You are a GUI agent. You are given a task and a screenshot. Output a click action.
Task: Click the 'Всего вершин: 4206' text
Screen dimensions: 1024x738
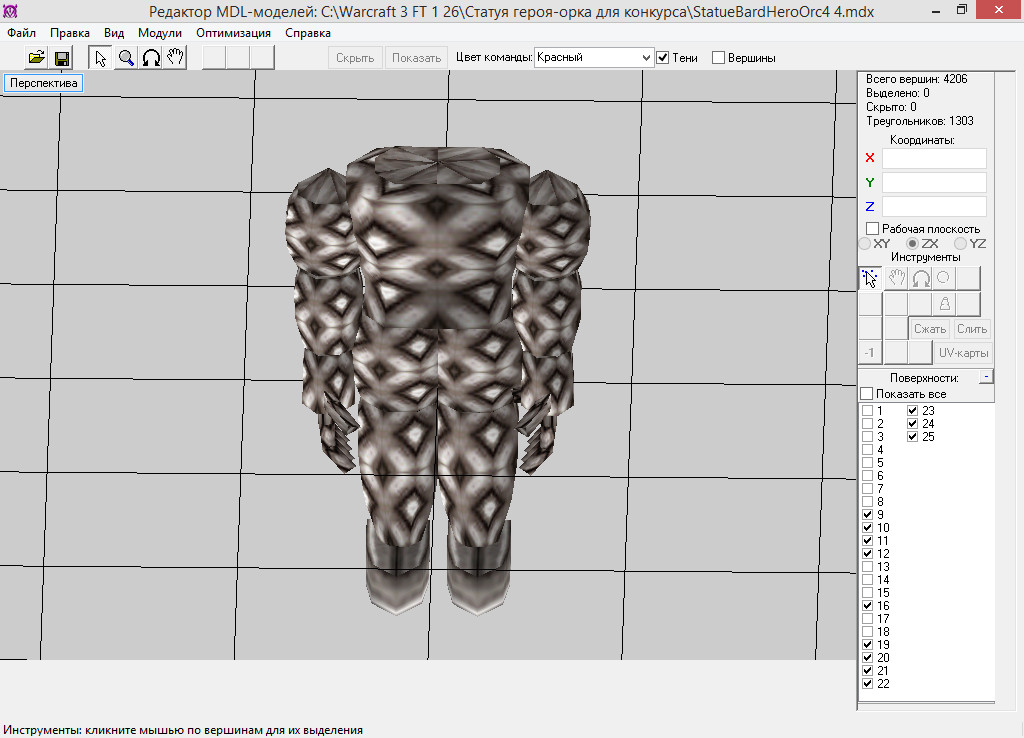916,79
